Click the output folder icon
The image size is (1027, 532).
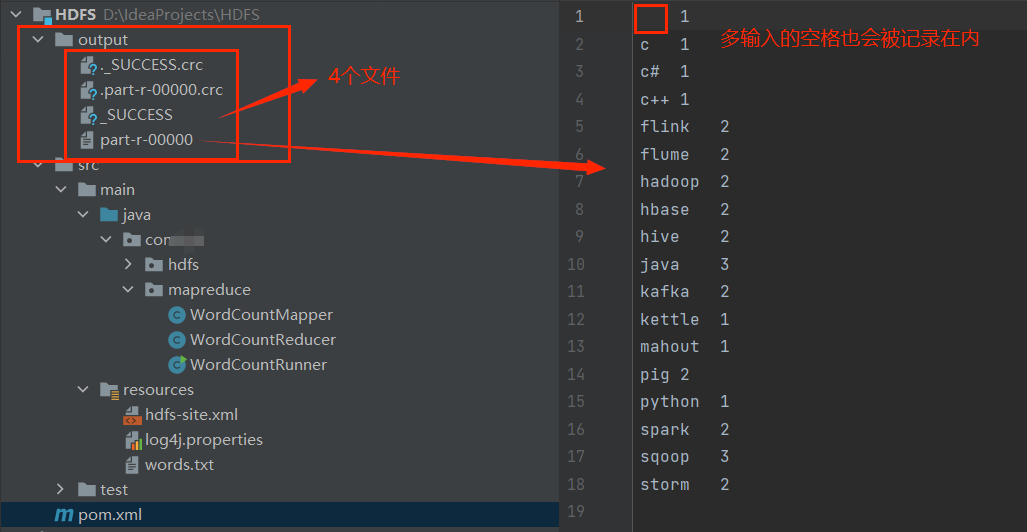tap(64, 39)
